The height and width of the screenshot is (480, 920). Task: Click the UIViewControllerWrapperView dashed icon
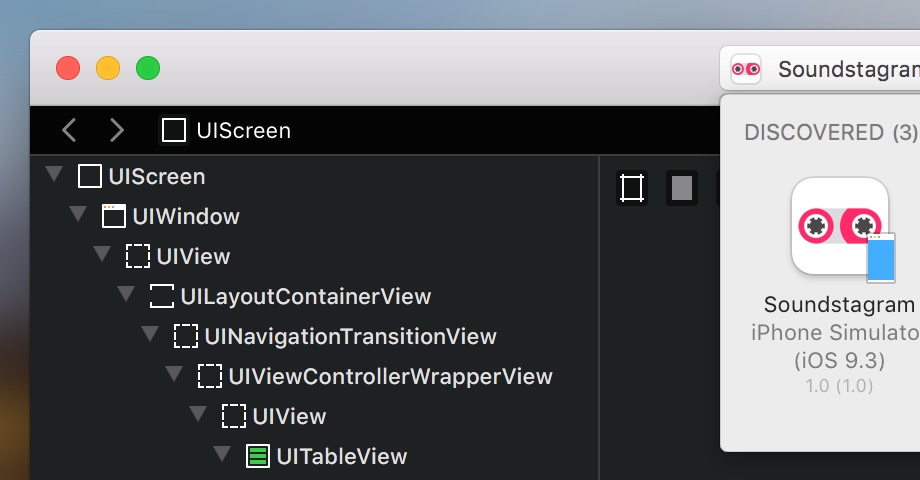pyautogui.click(x=210, y=376)
